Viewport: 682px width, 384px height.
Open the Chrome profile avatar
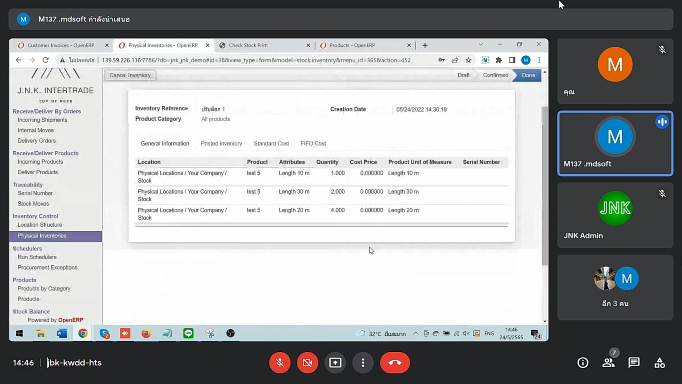[526, 60]
